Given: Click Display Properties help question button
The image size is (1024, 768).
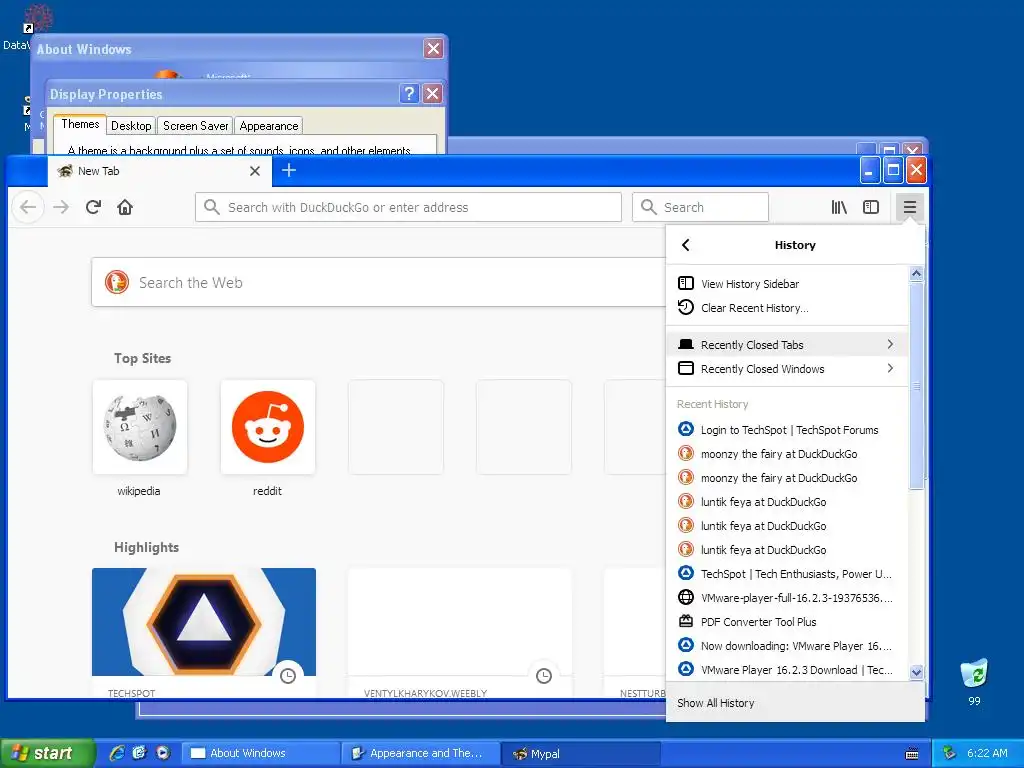Looking at the screenshot, I should tap(409, 93).
